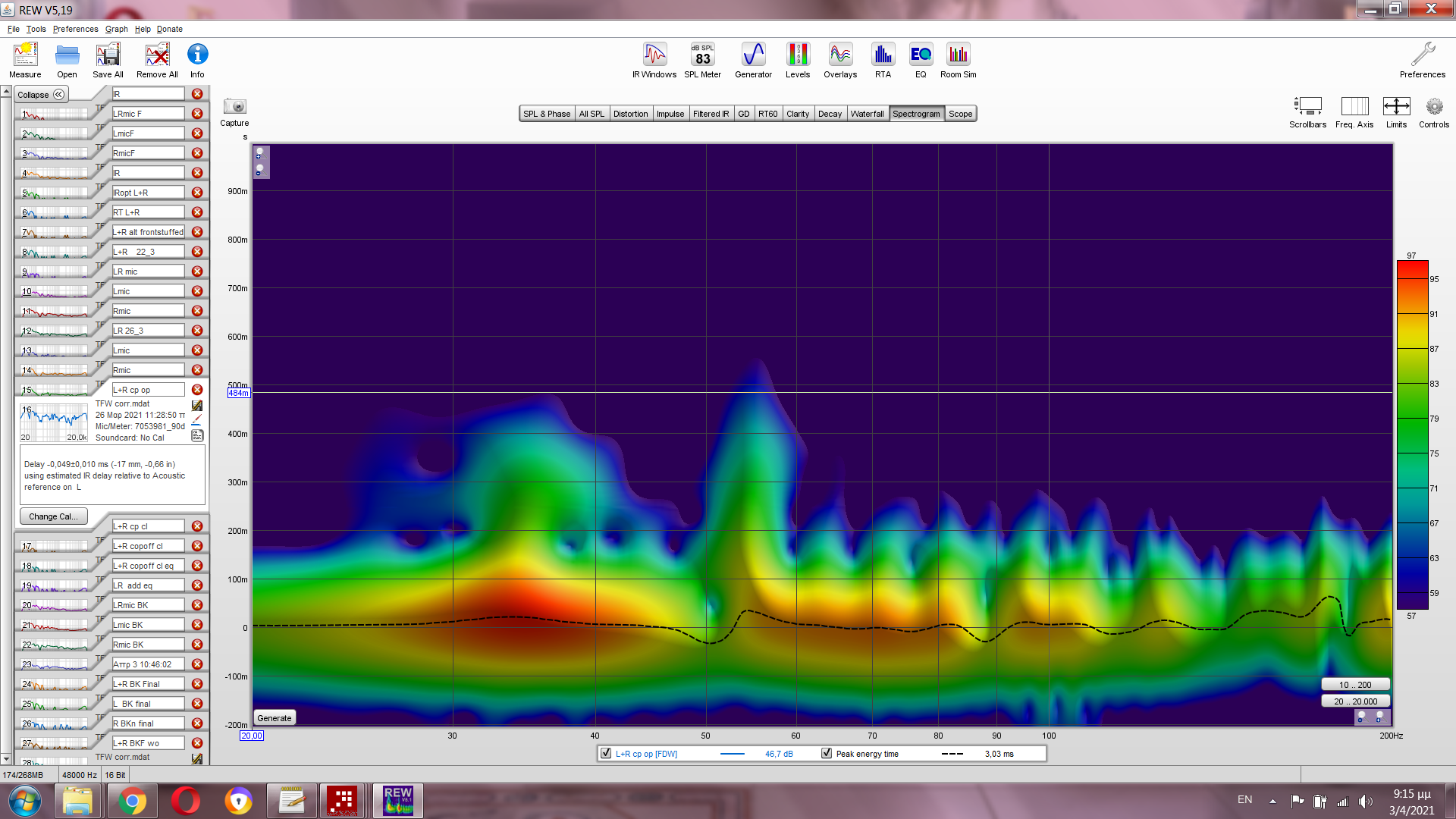This screenshot has height=819, width=1456.
Task: Click the Change Cal... button
Action: (x=53, y=516)
